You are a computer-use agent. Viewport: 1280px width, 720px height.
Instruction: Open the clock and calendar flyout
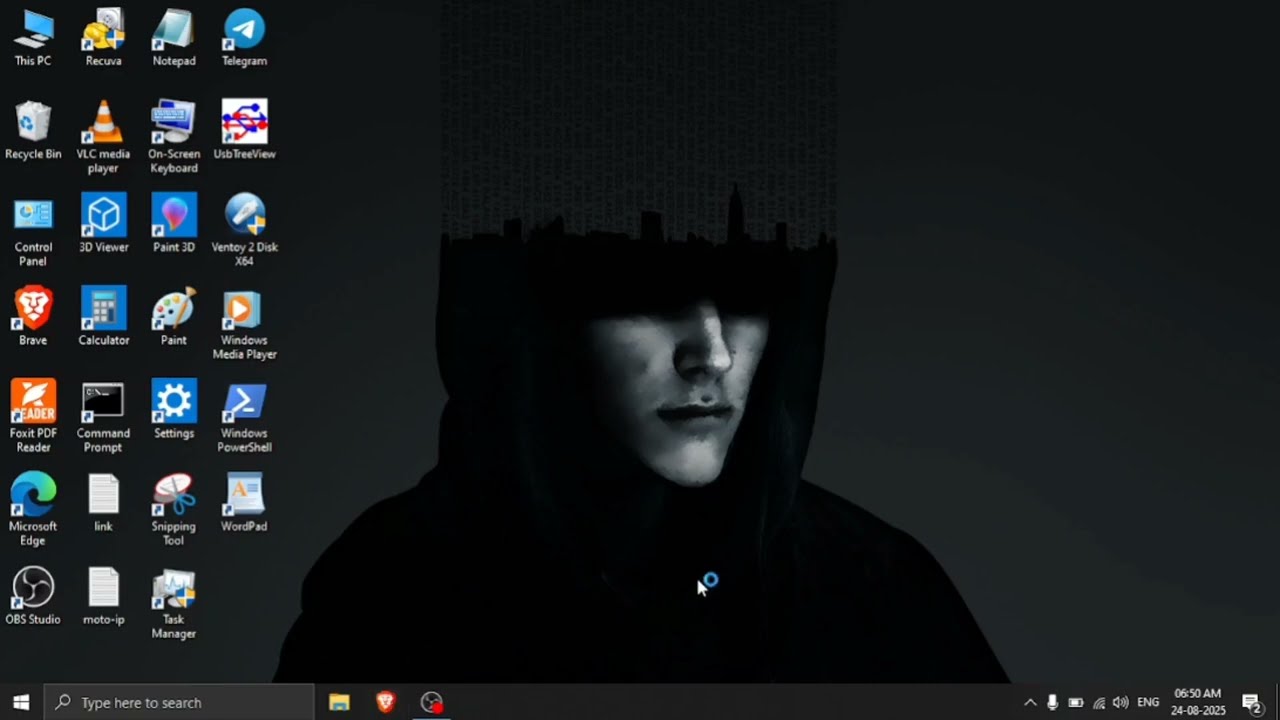point(1197,702)
